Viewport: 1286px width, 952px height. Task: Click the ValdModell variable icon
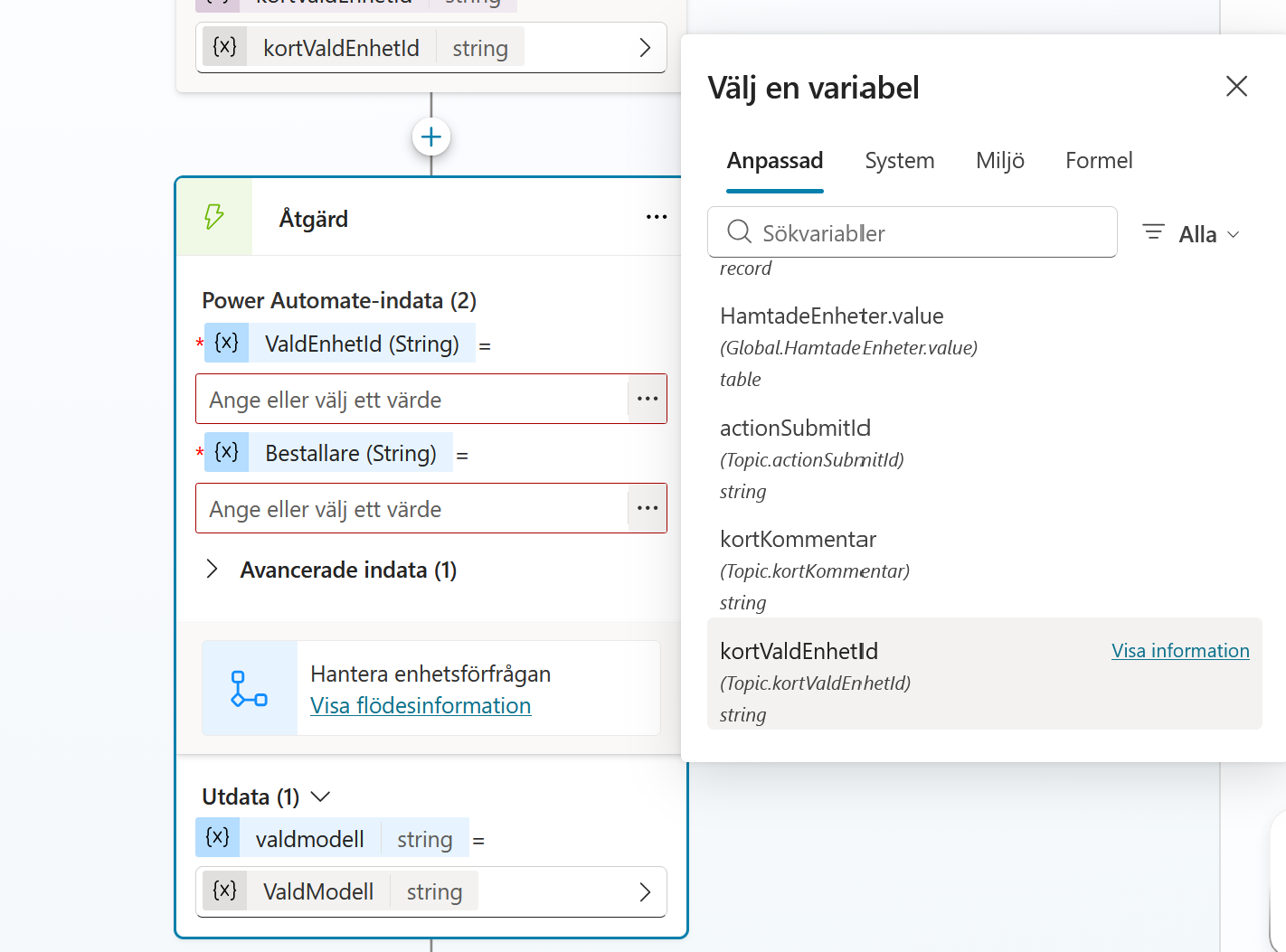coord(225,891)
